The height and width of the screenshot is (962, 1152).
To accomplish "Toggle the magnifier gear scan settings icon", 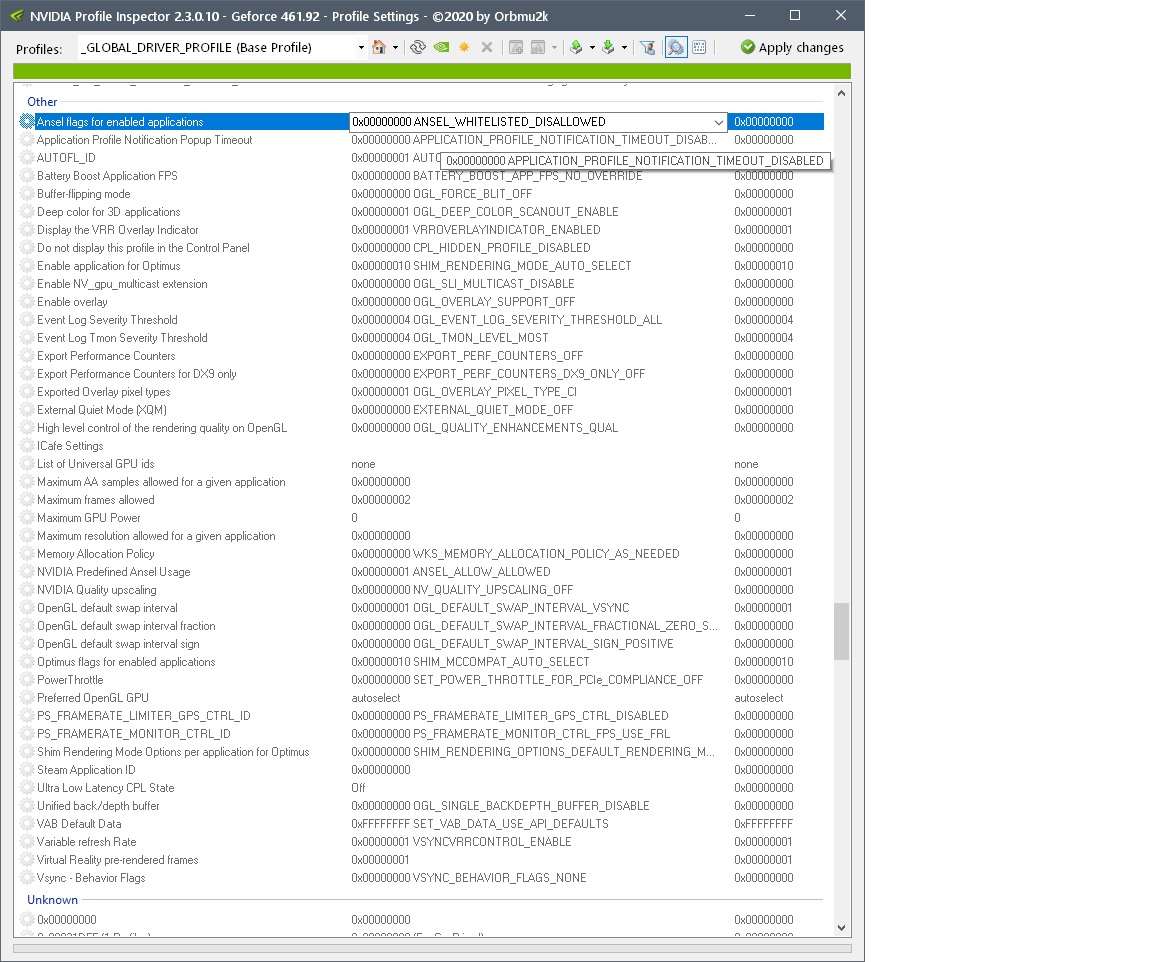I will coord(676,47).
